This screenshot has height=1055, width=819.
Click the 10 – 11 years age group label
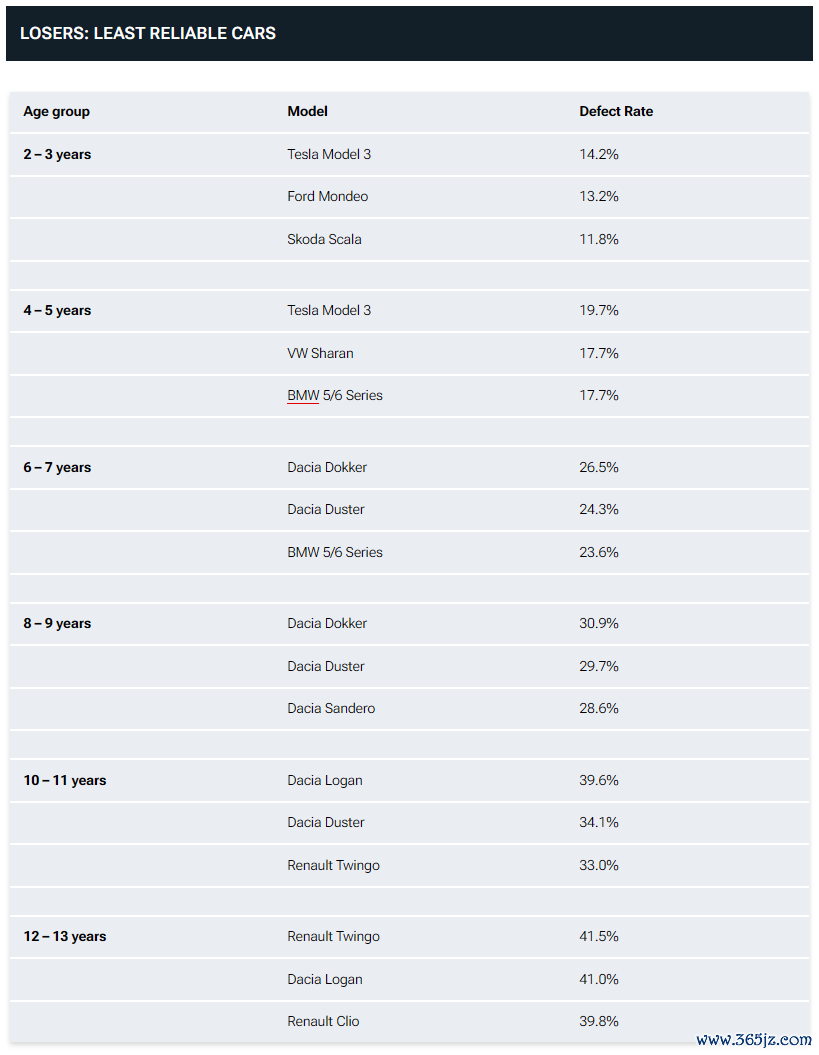65,780
